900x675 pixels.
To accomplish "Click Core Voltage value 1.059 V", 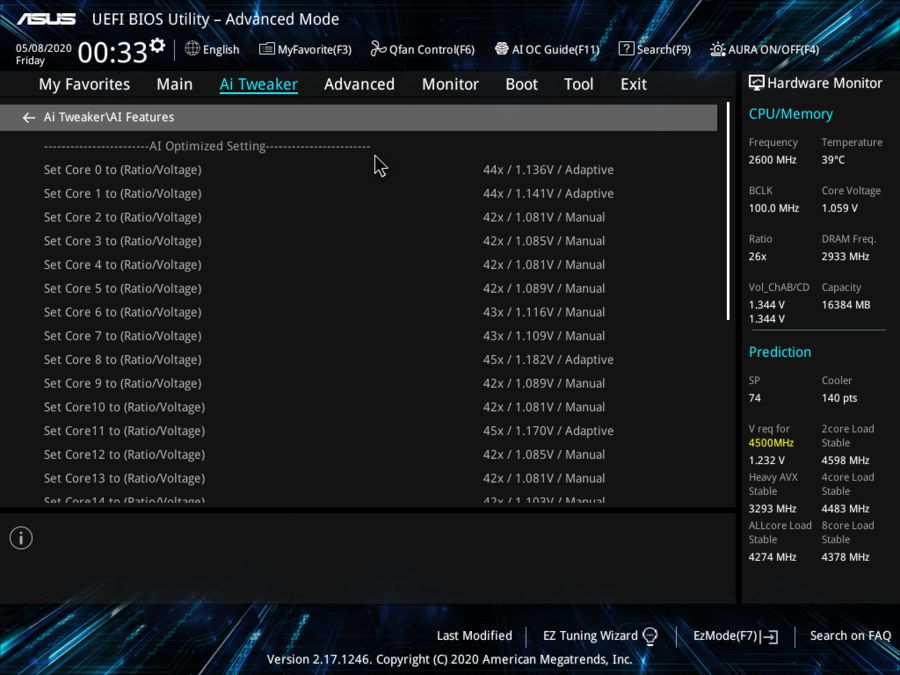I will coord(839,208).
